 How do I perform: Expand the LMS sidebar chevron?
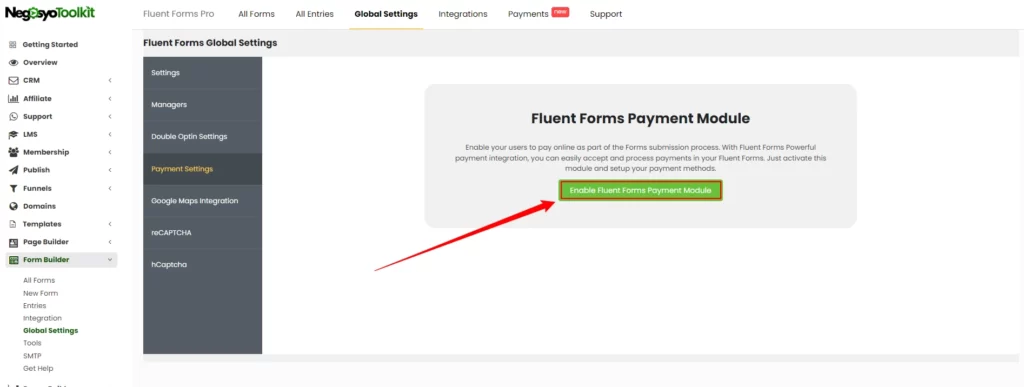tap(110, 134)
